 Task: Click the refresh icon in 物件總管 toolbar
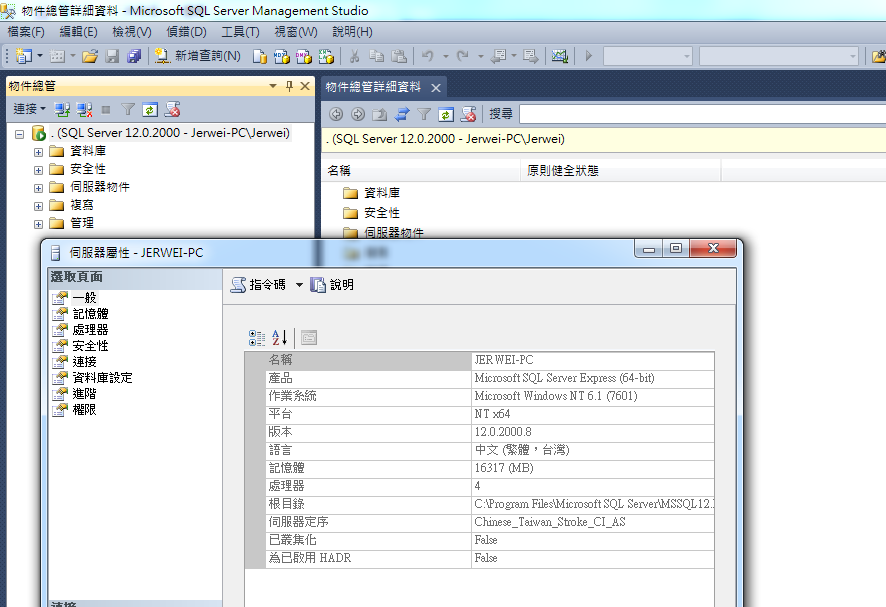pos(150,110)
